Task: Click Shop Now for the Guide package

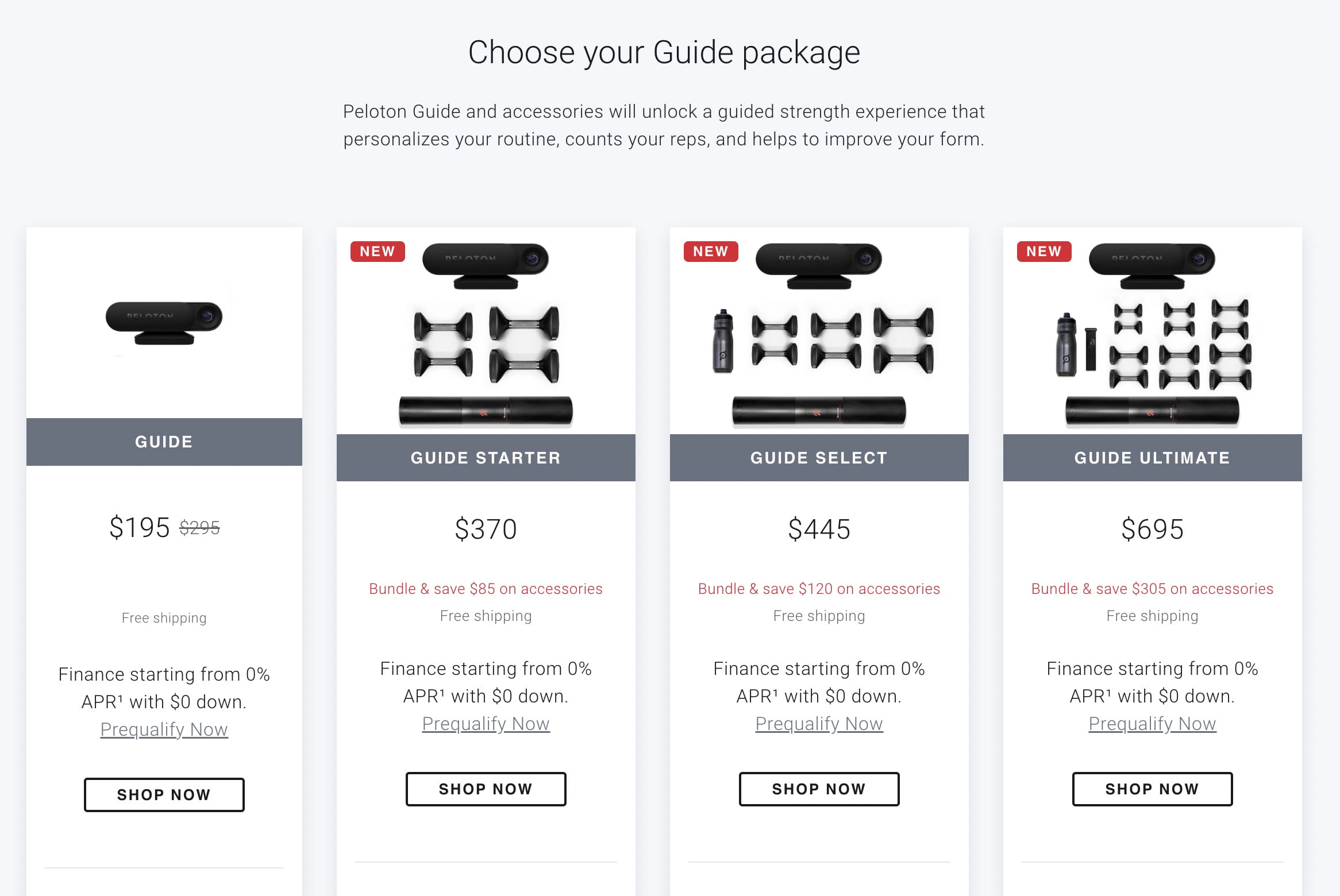Action: pyautogui.click(x=164, y=794)
